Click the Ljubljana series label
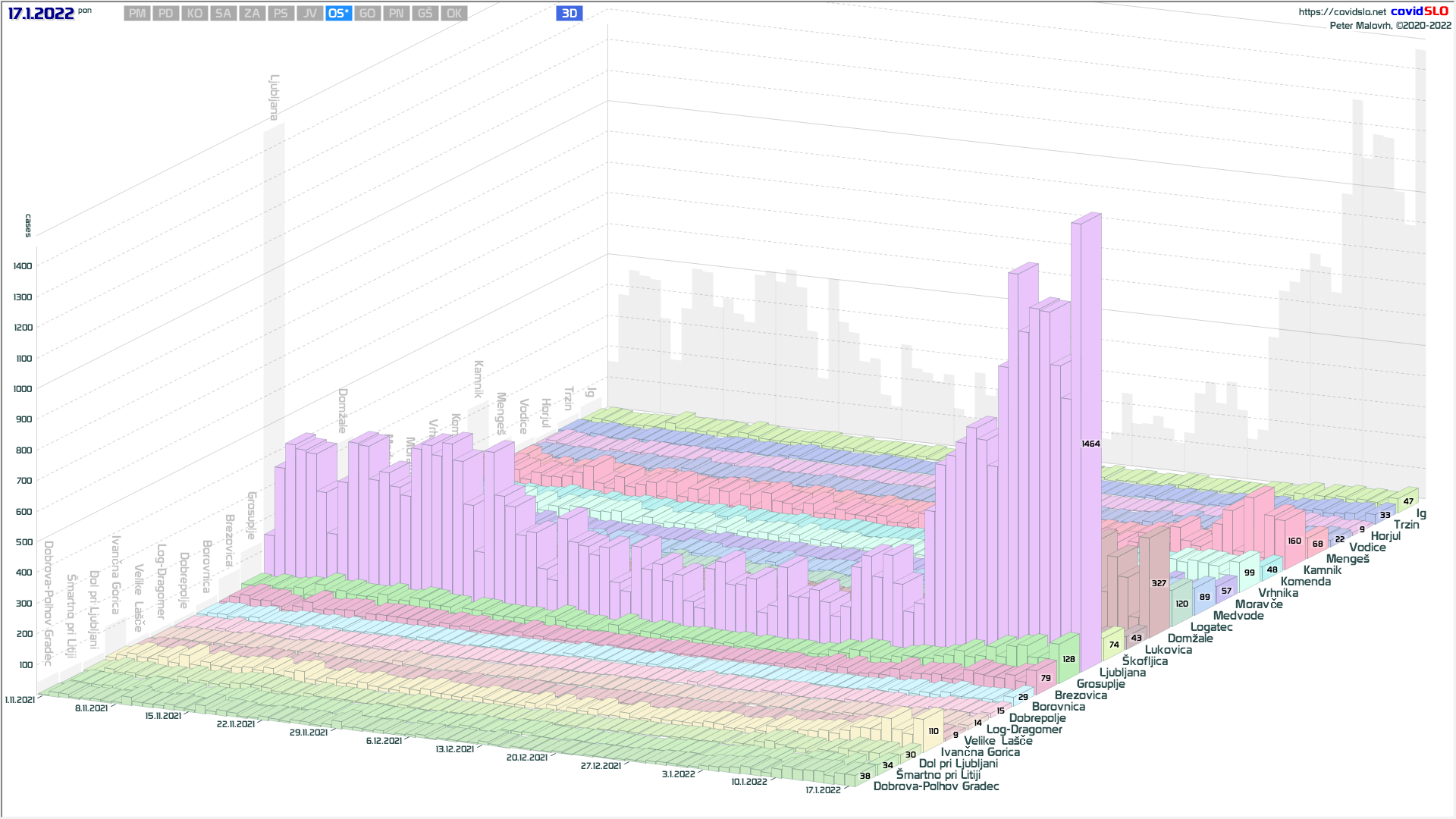Image resolution: width=1456 pixels, height=819 pixels. point(1122,673)
